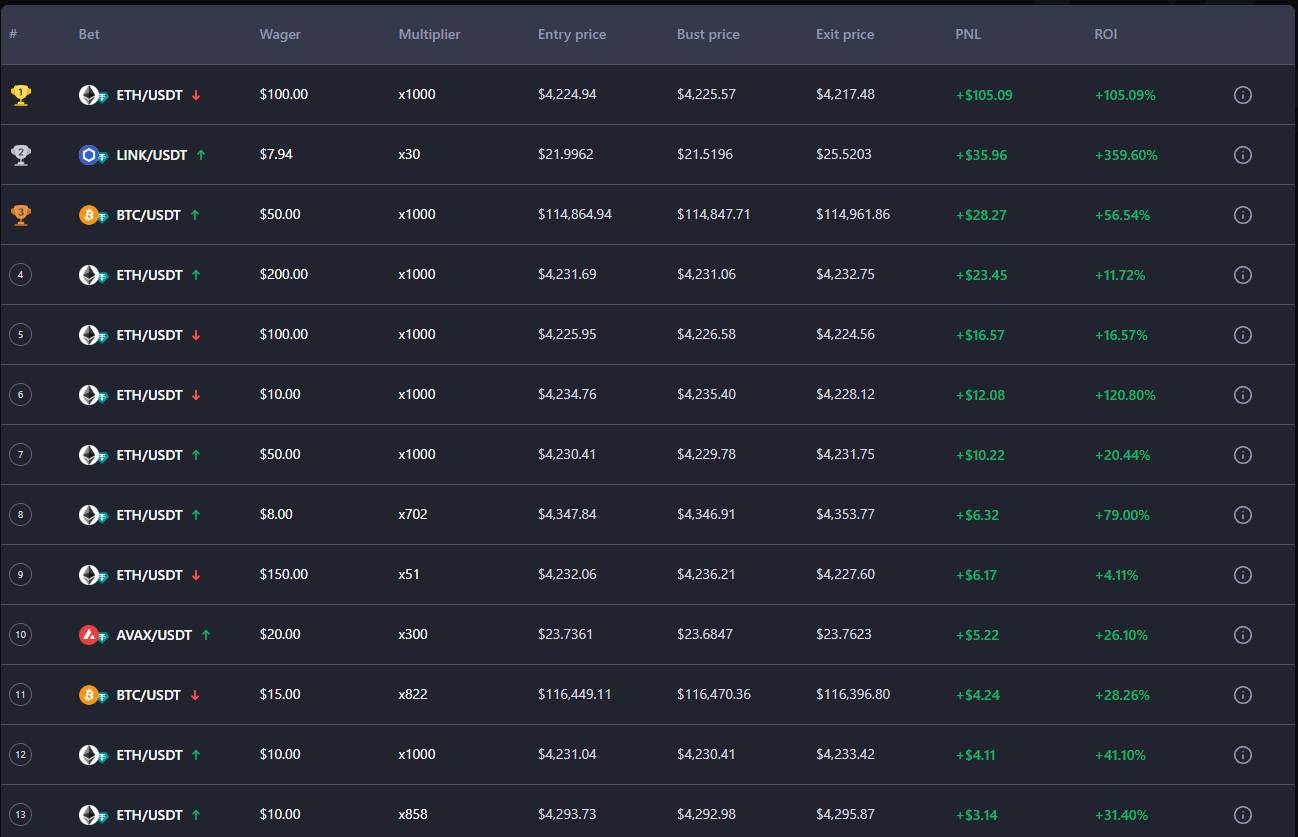Click the red down arrow in the rank 11 BTC row
This screenshot has height=837, width=1298.
(195, 695)
